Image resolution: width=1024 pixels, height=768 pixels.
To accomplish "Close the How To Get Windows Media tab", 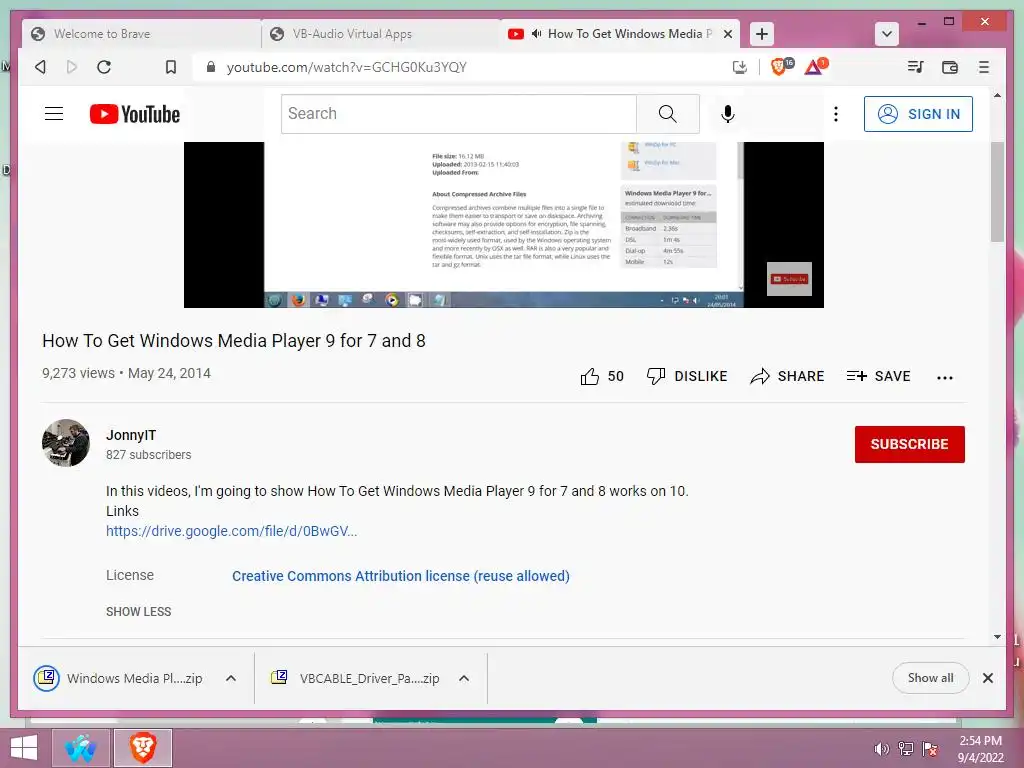I will [728, 34].
